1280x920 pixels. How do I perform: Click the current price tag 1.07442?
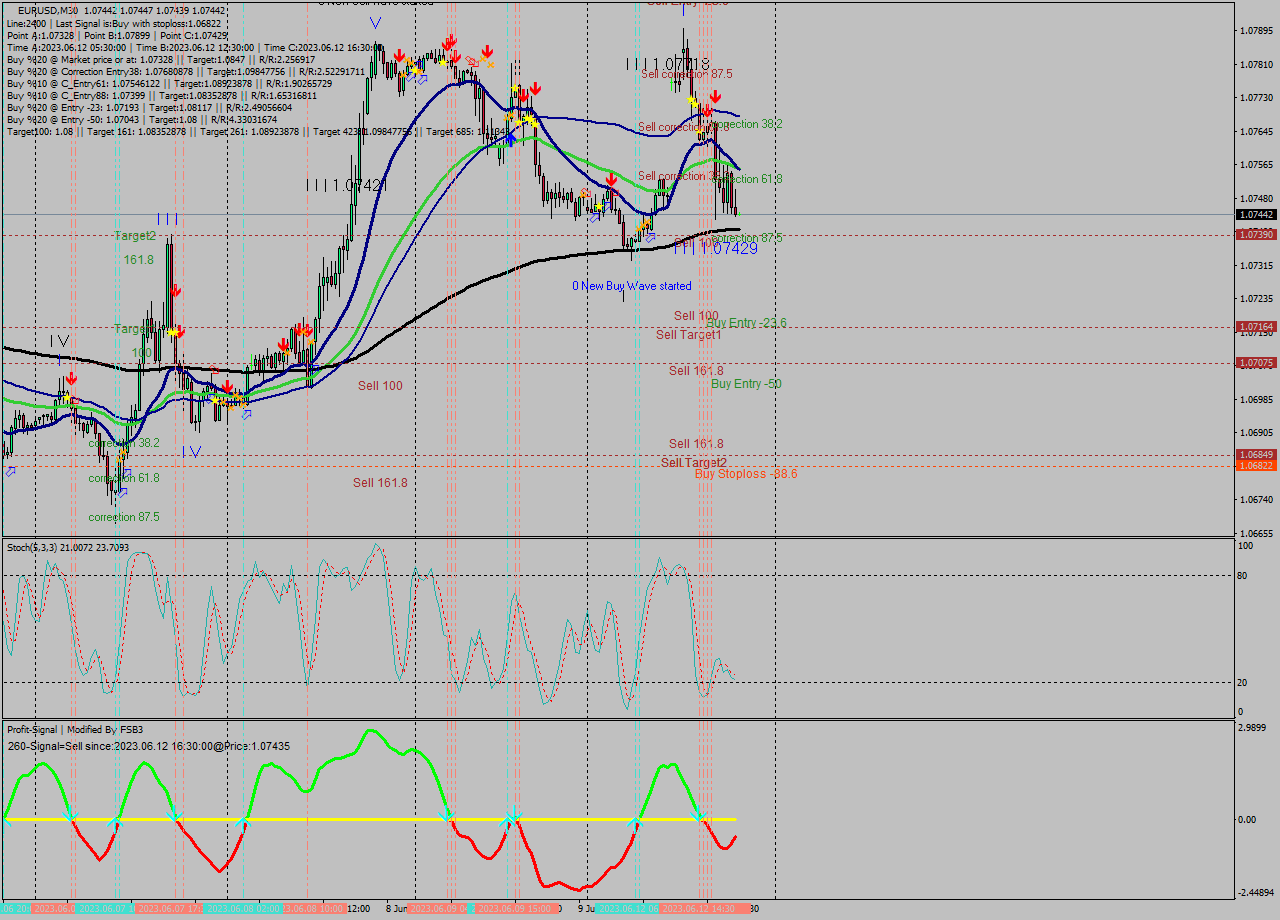1256,215
